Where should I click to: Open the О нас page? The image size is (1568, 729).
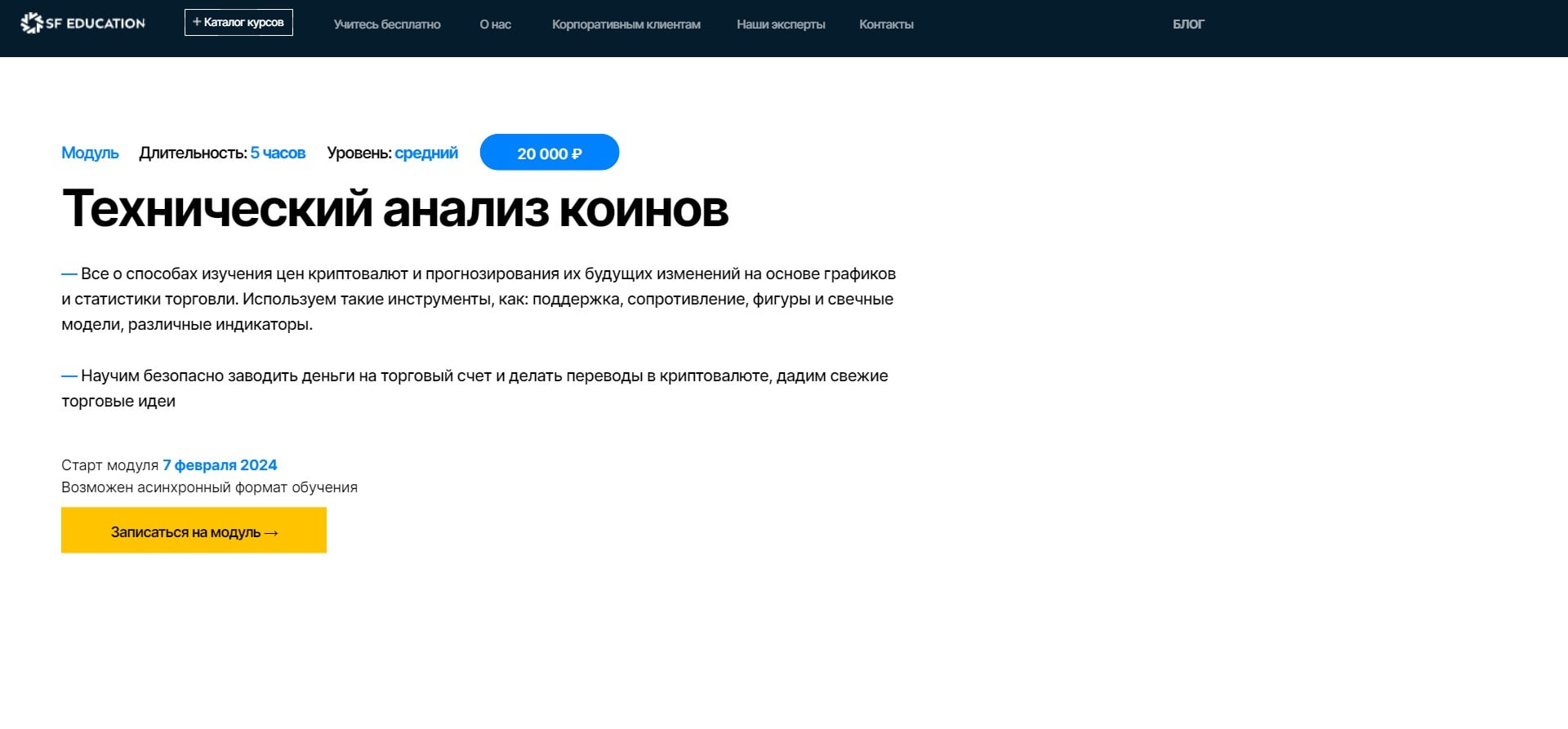495,24
